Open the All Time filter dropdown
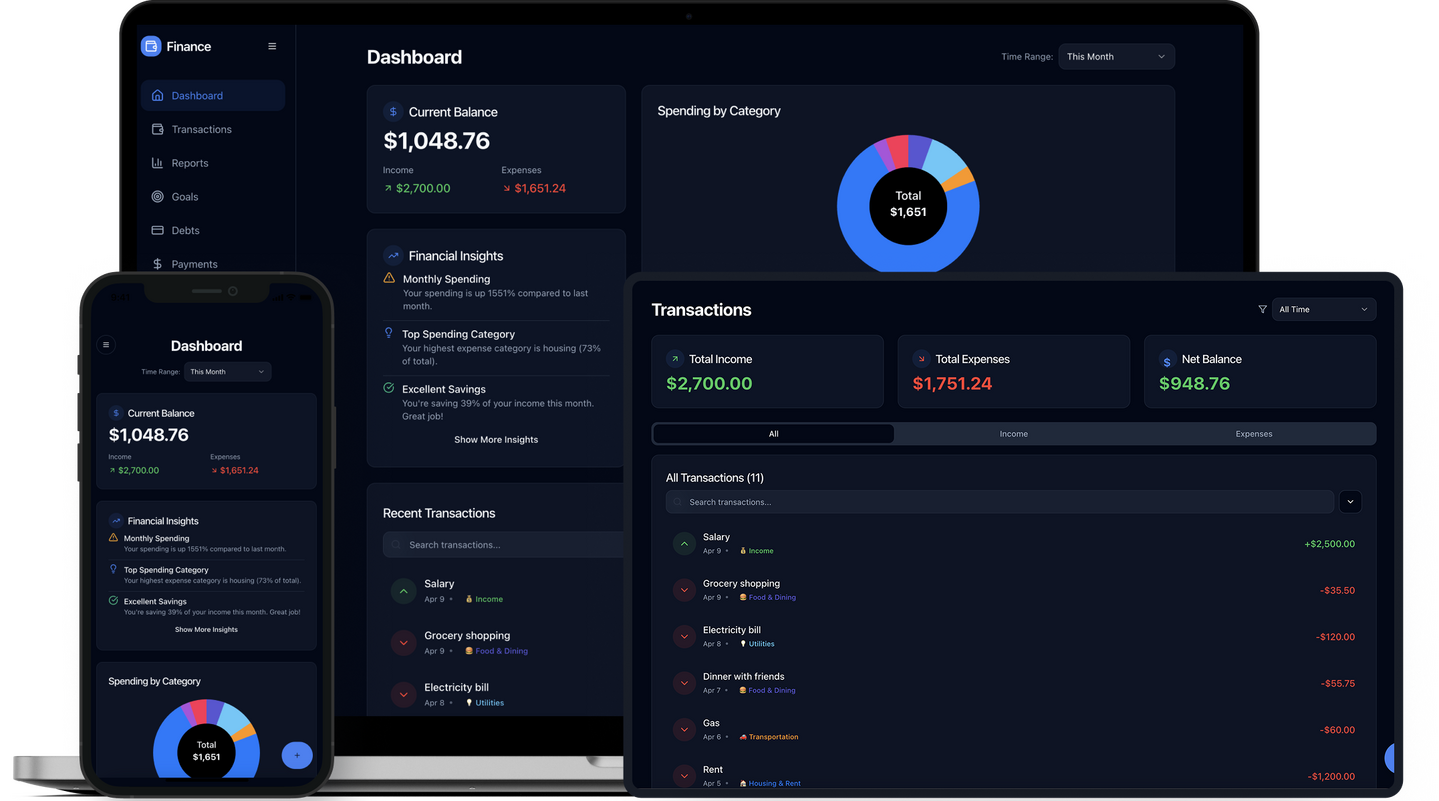Screen dimensions: 1439x801 [1323, 310]
